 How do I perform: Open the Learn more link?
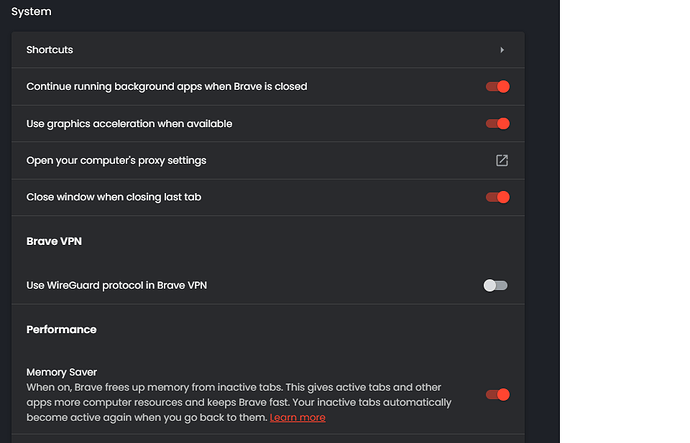click(297, 417)
